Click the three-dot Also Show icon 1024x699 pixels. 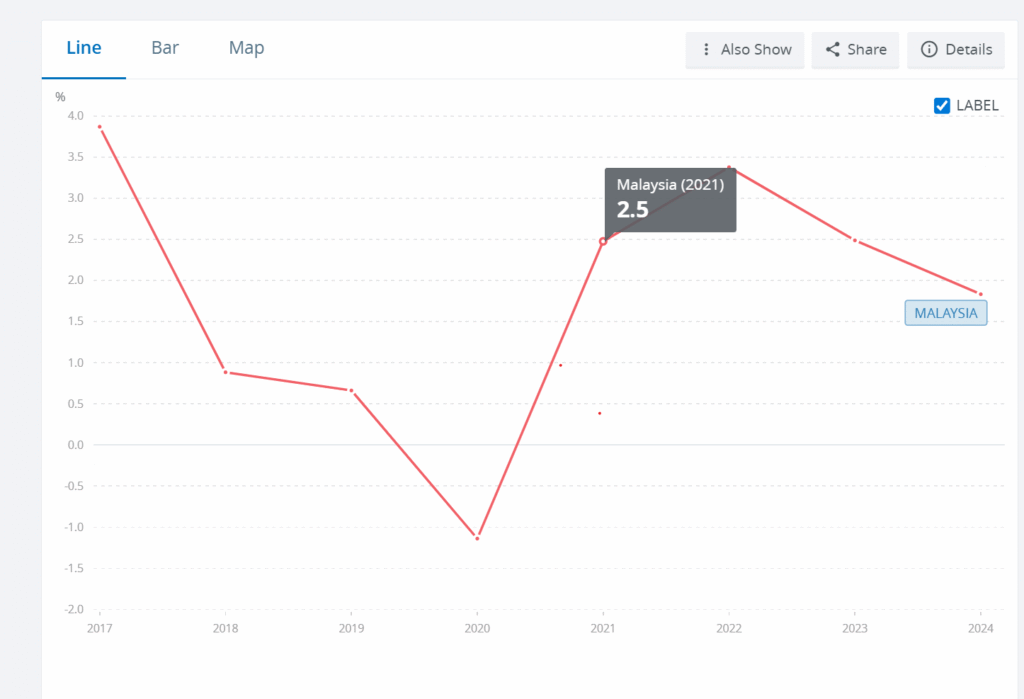(x=706, y=50)
